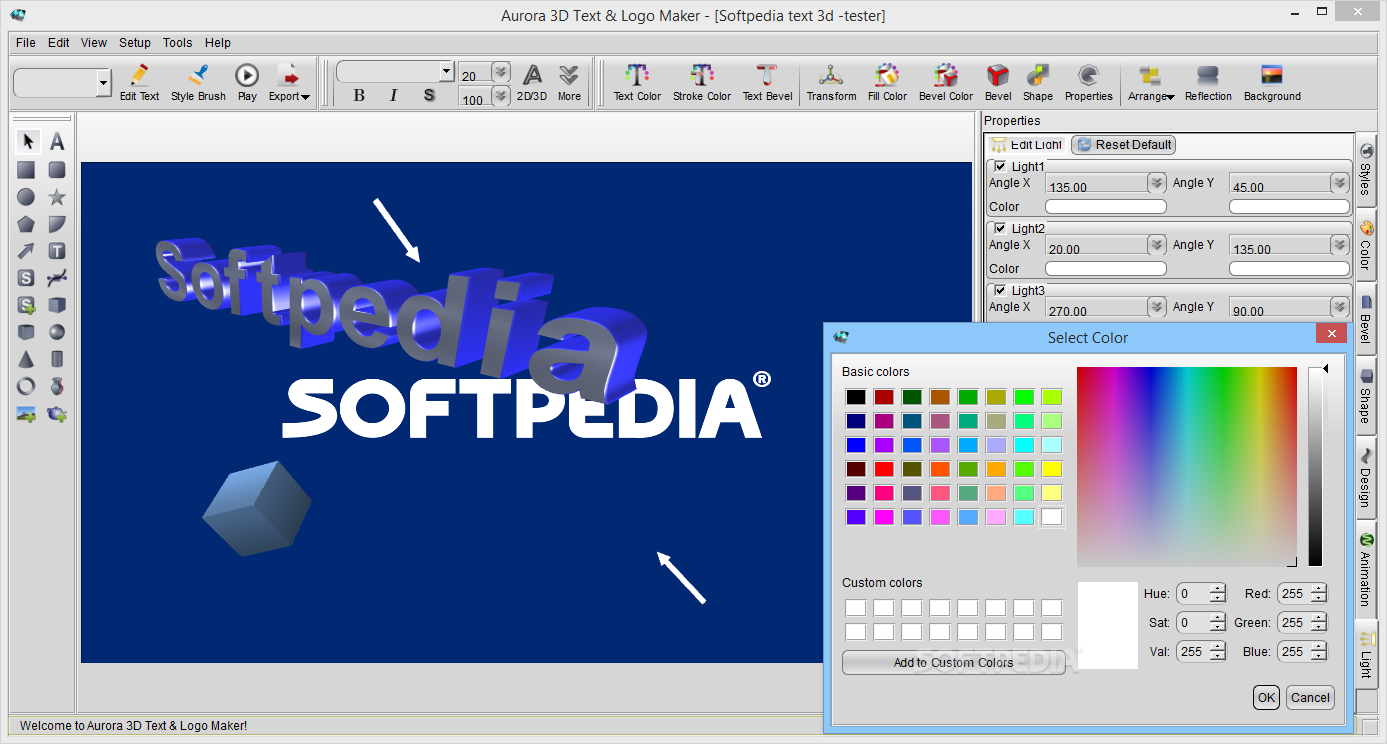This screenshot has height=744, width=1387.
Task: Pick the white basic color swatch
Action: click(x=1052, y=517)
